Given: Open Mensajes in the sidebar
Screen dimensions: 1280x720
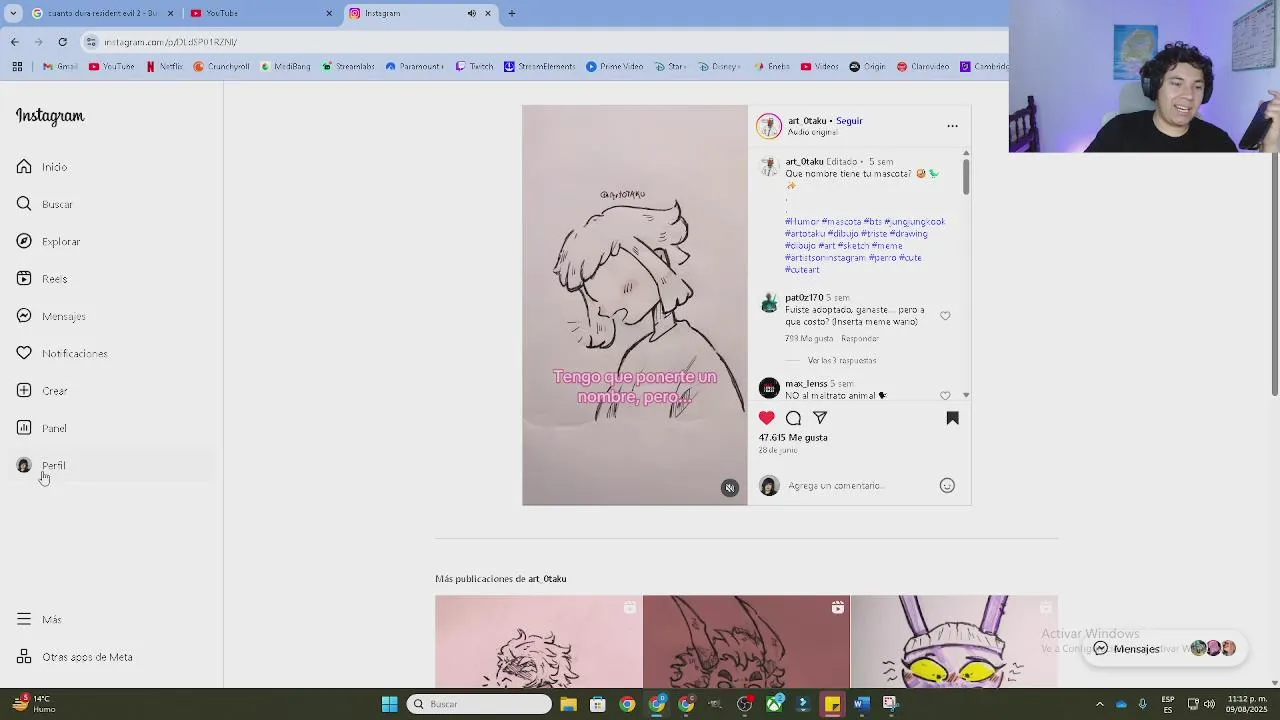Looking at the screenshot, I should tap(51, 316).
